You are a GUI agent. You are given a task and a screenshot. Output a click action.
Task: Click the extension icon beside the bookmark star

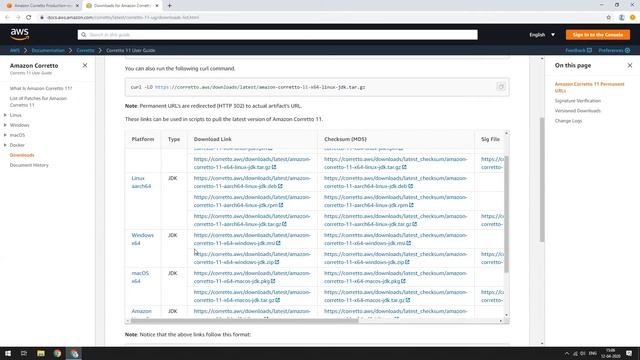pos(621,17)
